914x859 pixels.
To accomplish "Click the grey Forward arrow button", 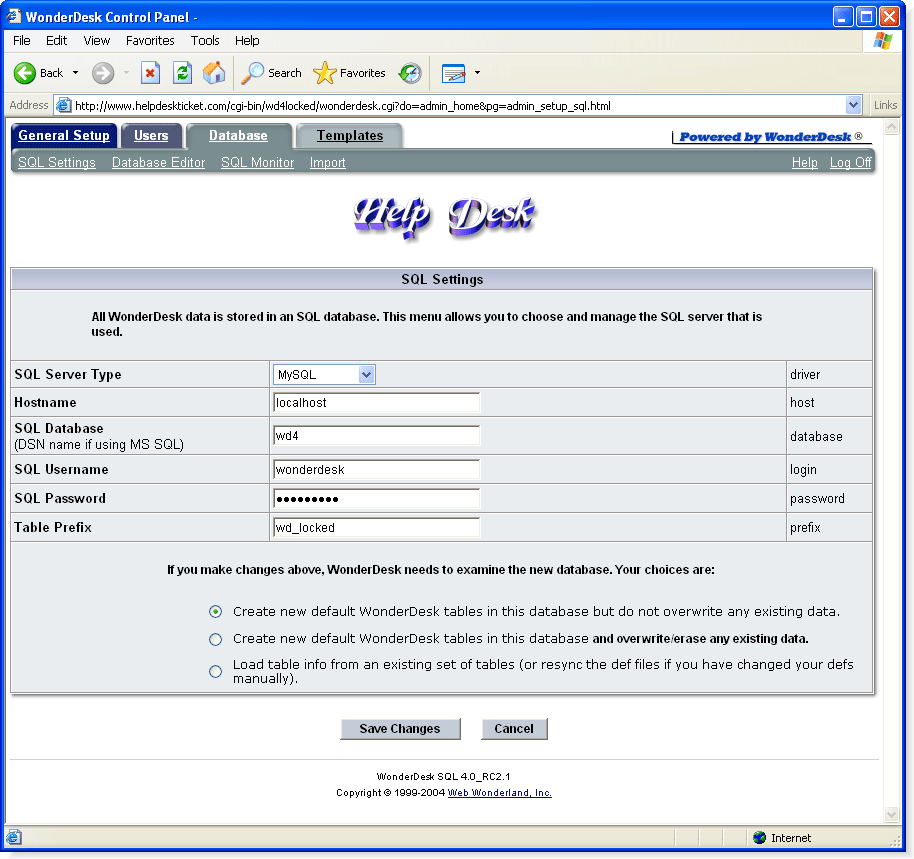I will point(103,73).
